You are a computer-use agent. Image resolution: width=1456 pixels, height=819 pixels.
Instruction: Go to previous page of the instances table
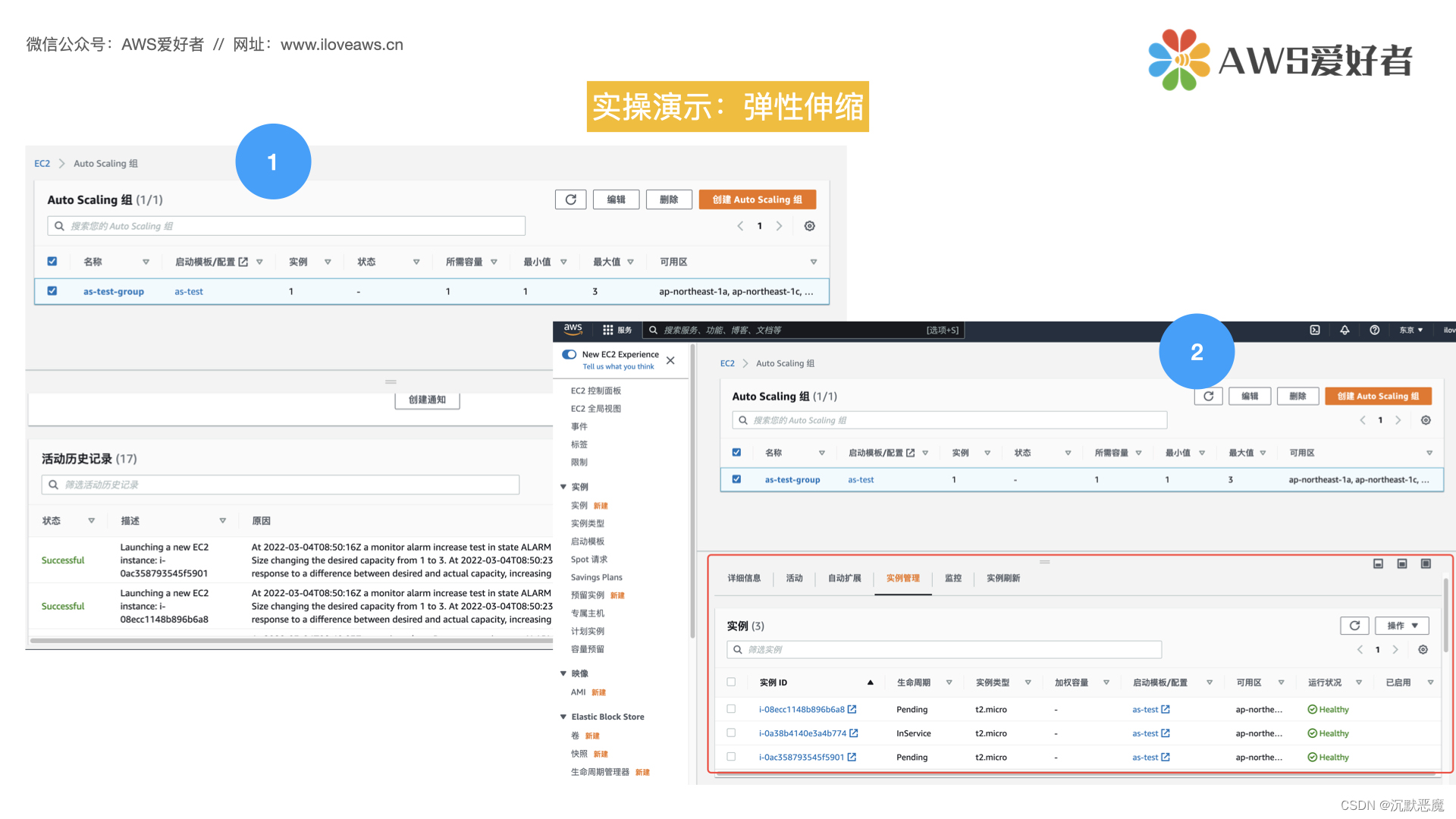[x=1360, y=650]
